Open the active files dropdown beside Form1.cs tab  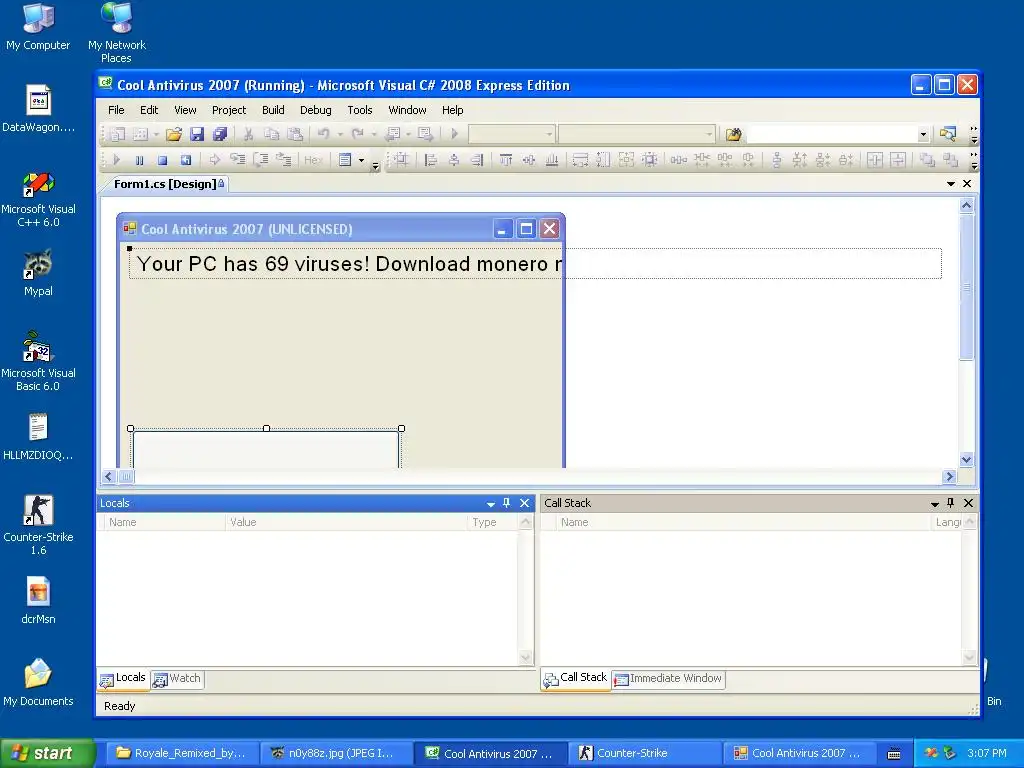951,184
